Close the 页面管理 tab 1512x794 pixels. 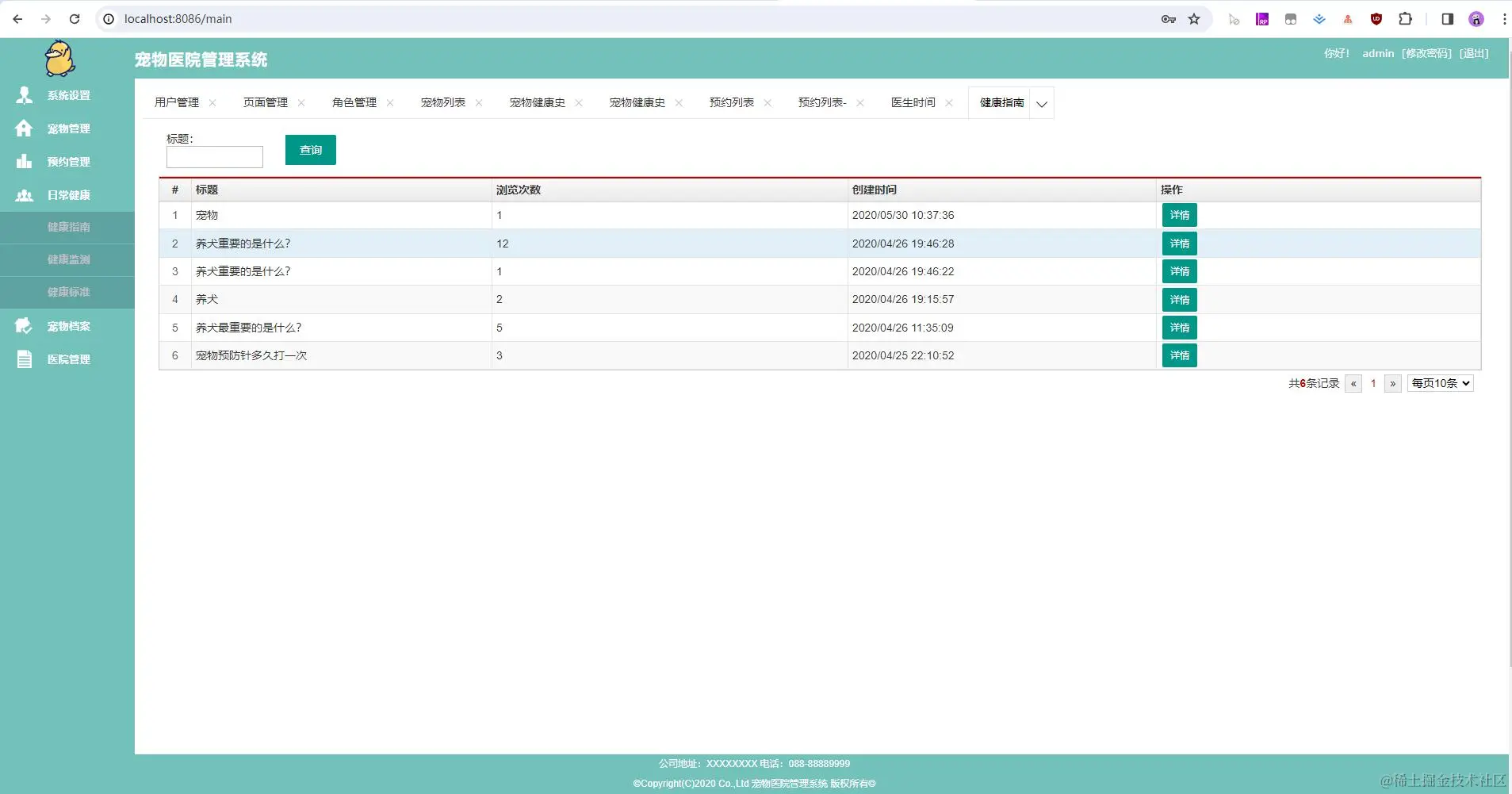coord(301,103)
